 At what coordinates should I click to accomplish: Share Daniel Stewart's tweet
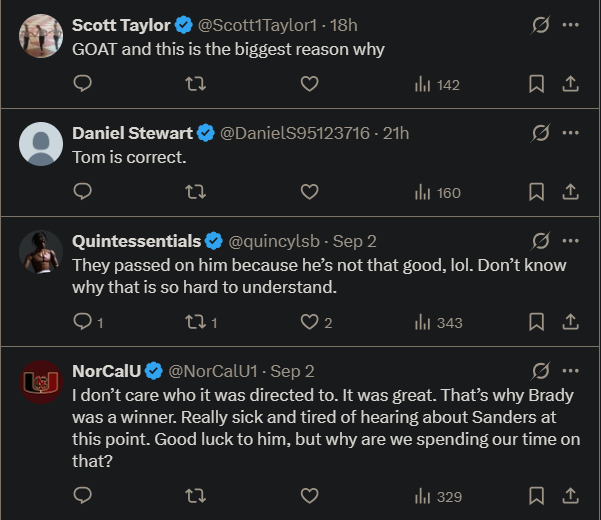571,192
